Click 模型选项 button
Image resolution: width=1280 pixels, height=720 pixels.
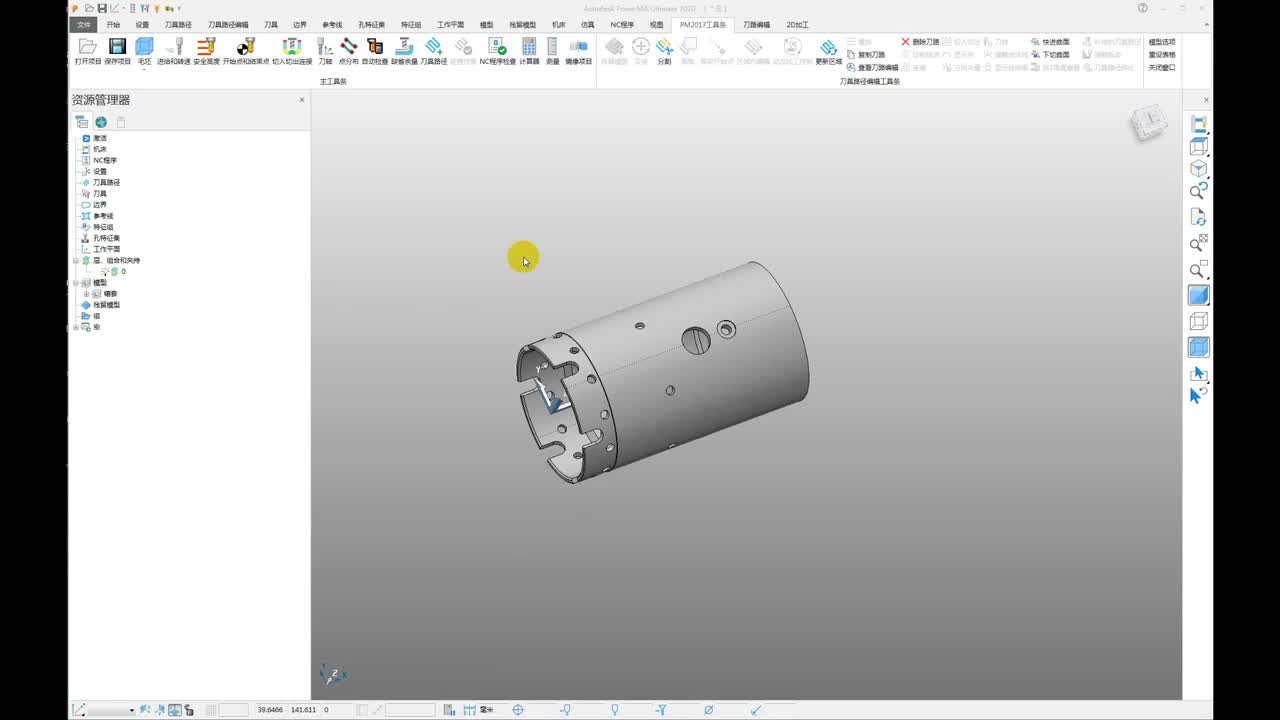click(x=1162, y=42)
